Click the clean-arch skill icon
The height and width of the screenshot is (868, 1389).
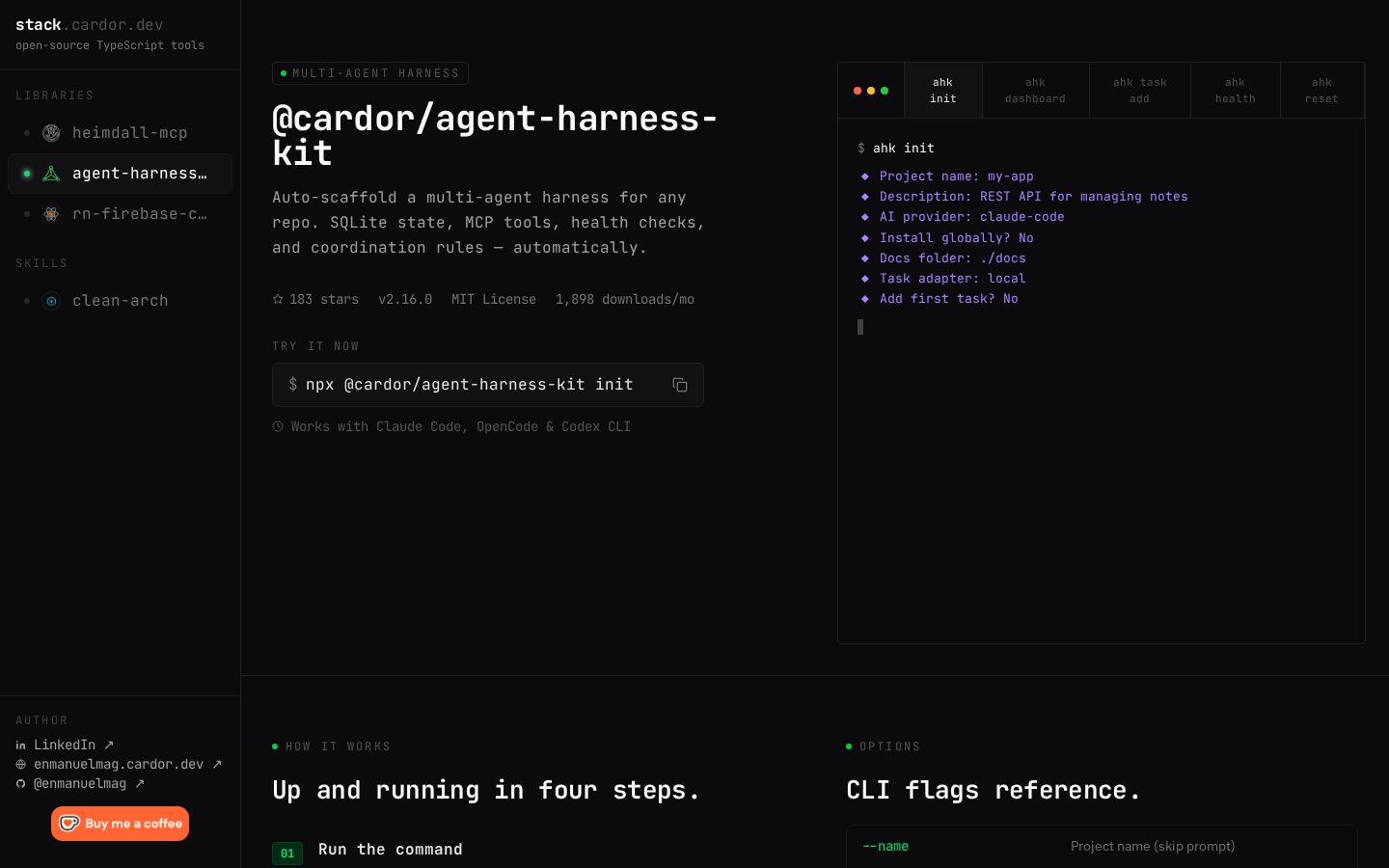(x=51, y=301)
